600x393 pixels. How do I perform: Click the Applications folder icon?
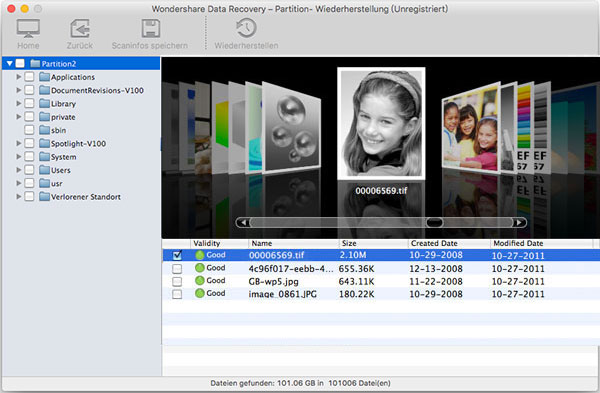[45, 77]
